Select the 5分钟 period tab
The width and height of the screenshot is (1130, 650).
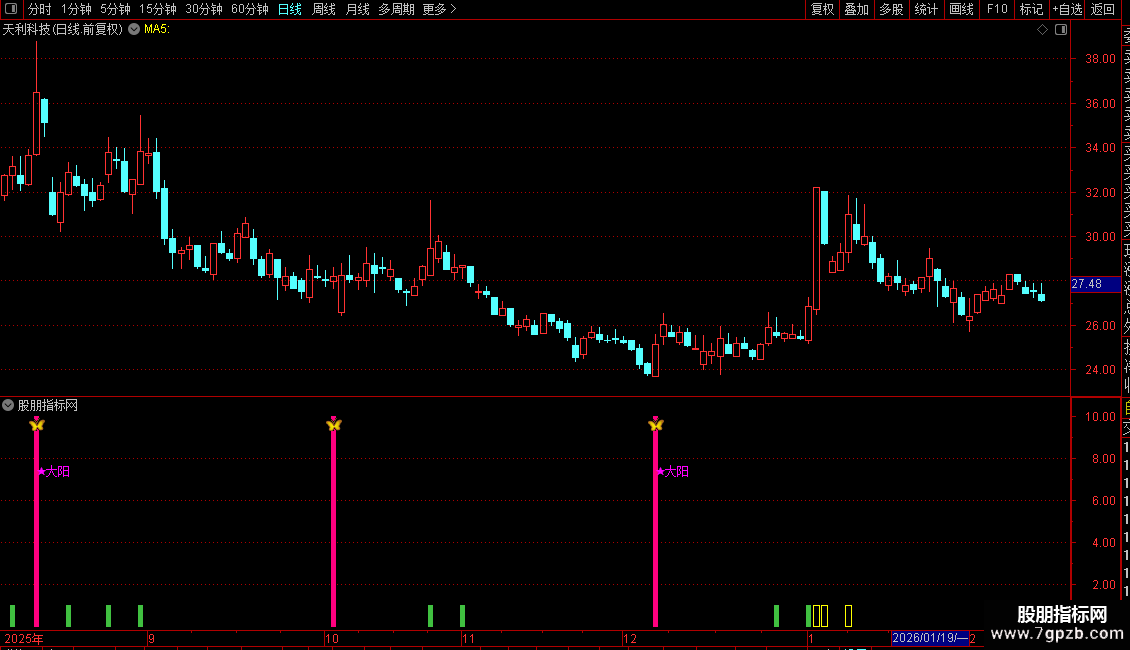tap(115, 9)
